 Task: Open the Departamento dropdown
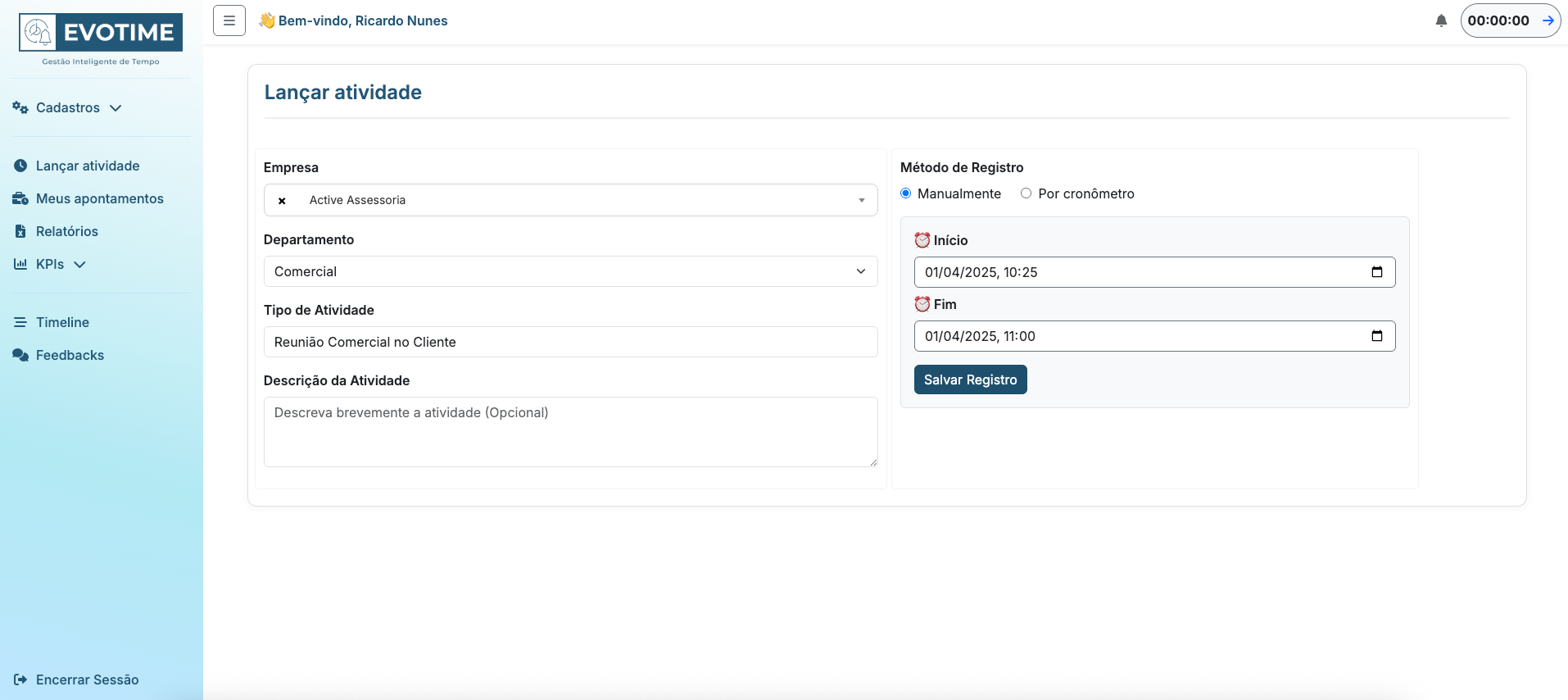click(x=570, y=271)
